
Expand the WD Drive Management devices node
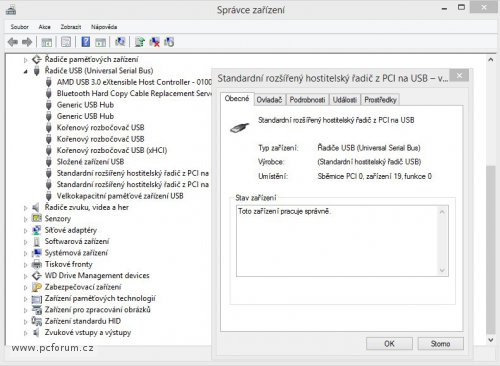[x=26, y=276]
